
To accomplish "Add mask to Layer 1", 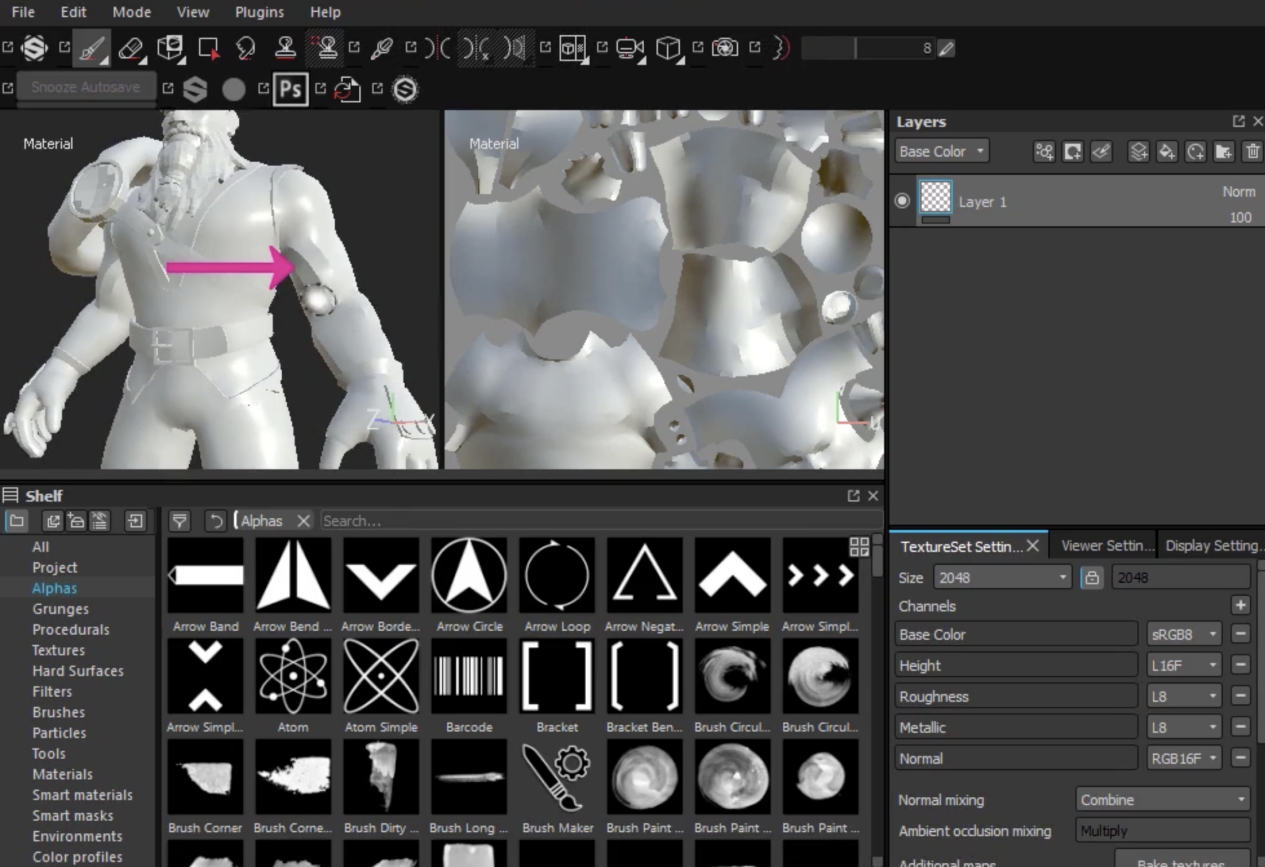I will [x=1073, y=151].
